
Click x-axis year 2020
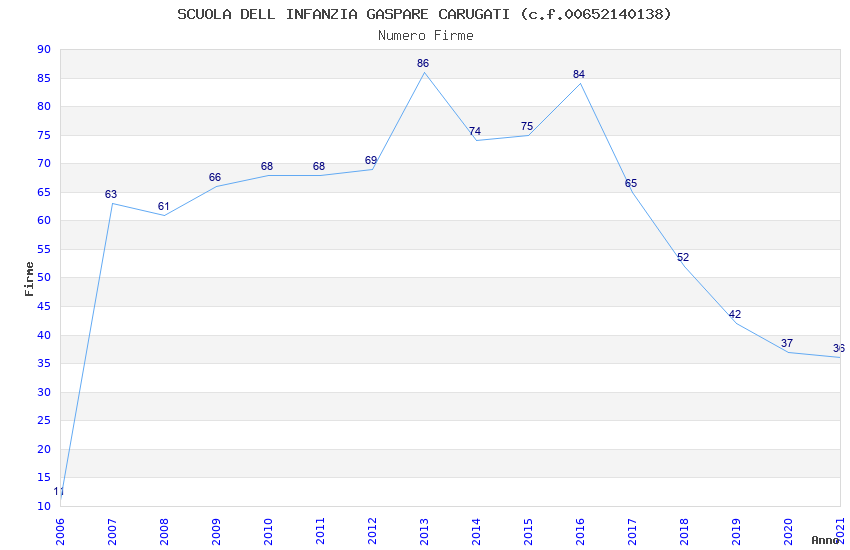(789, 532)
